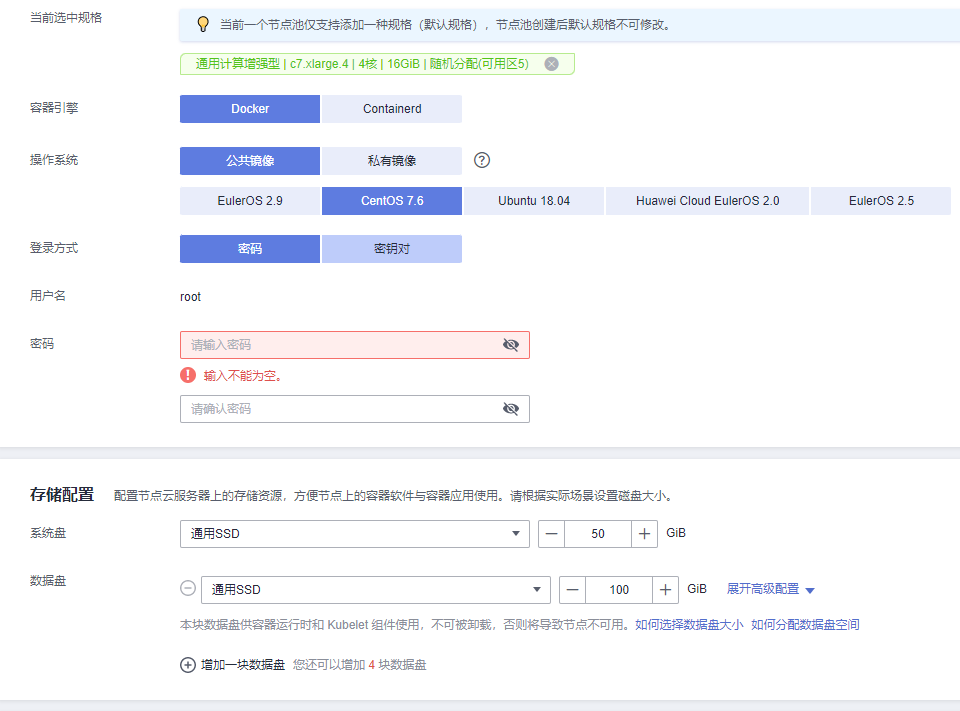Viewport: 960px width, 711px height.
Task: Click 增加一块数据盘 text
Action: (243, 664)
